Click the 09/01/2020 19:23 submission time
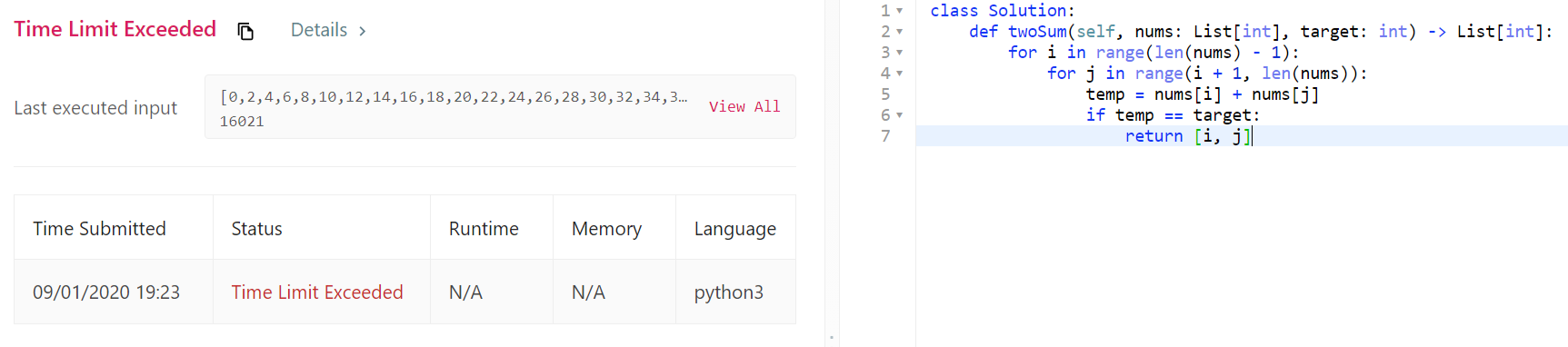This screenshot has height=347, width=1568. coord(106,292)
